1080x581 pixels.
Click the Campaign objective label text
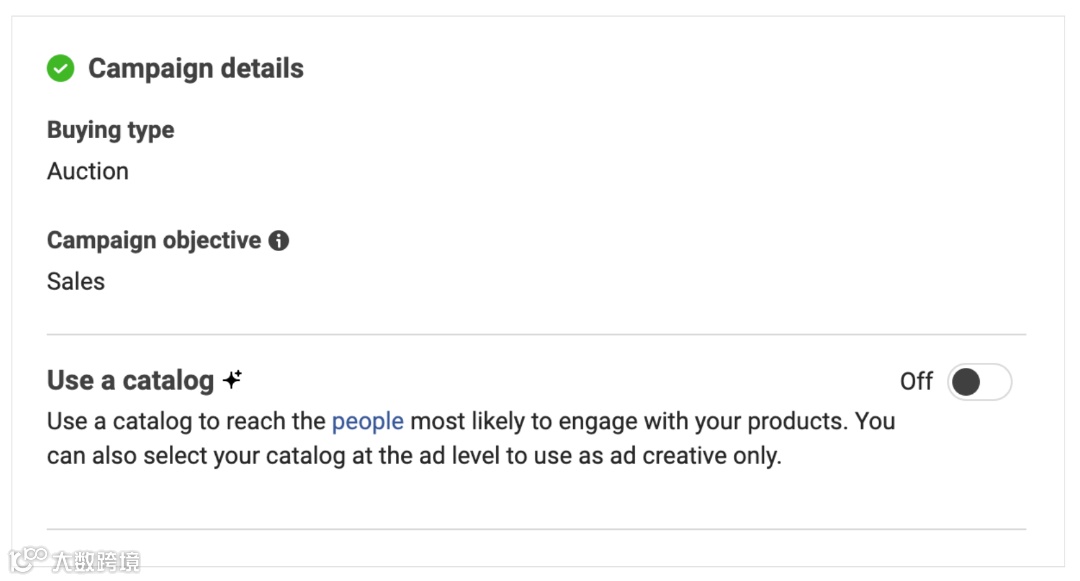tap(154, 241)
